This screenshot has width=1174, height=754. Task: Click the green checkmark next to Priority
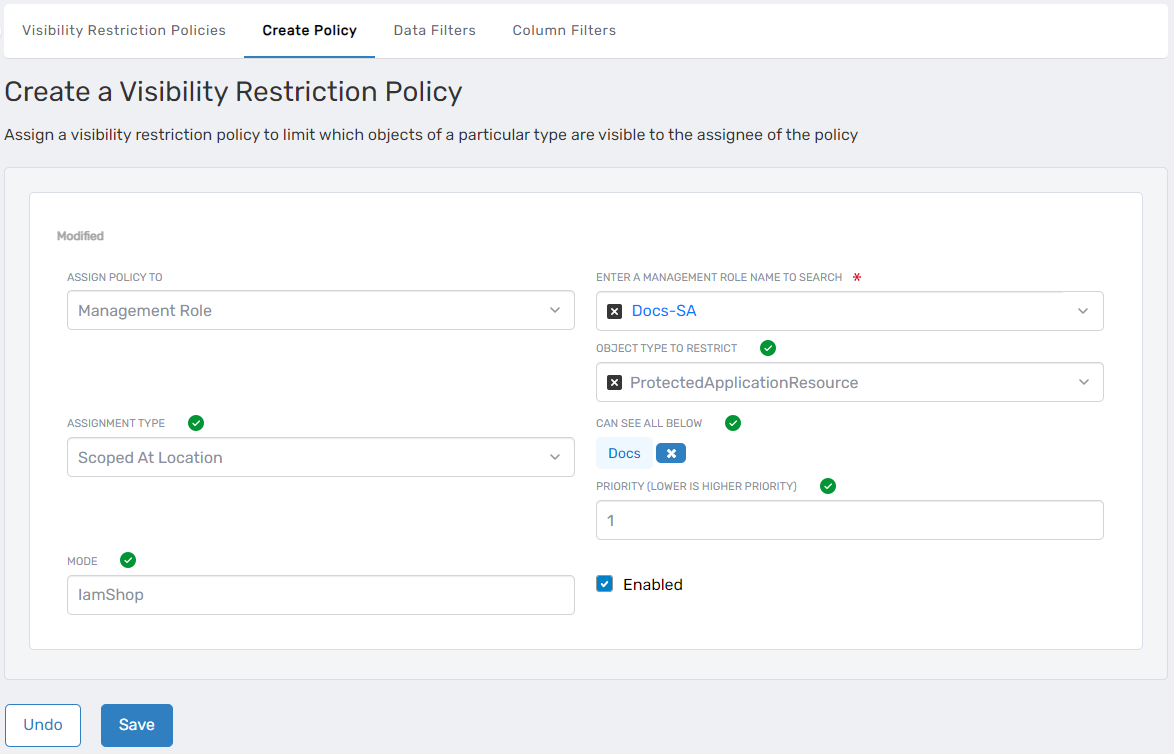coord(827,486)
